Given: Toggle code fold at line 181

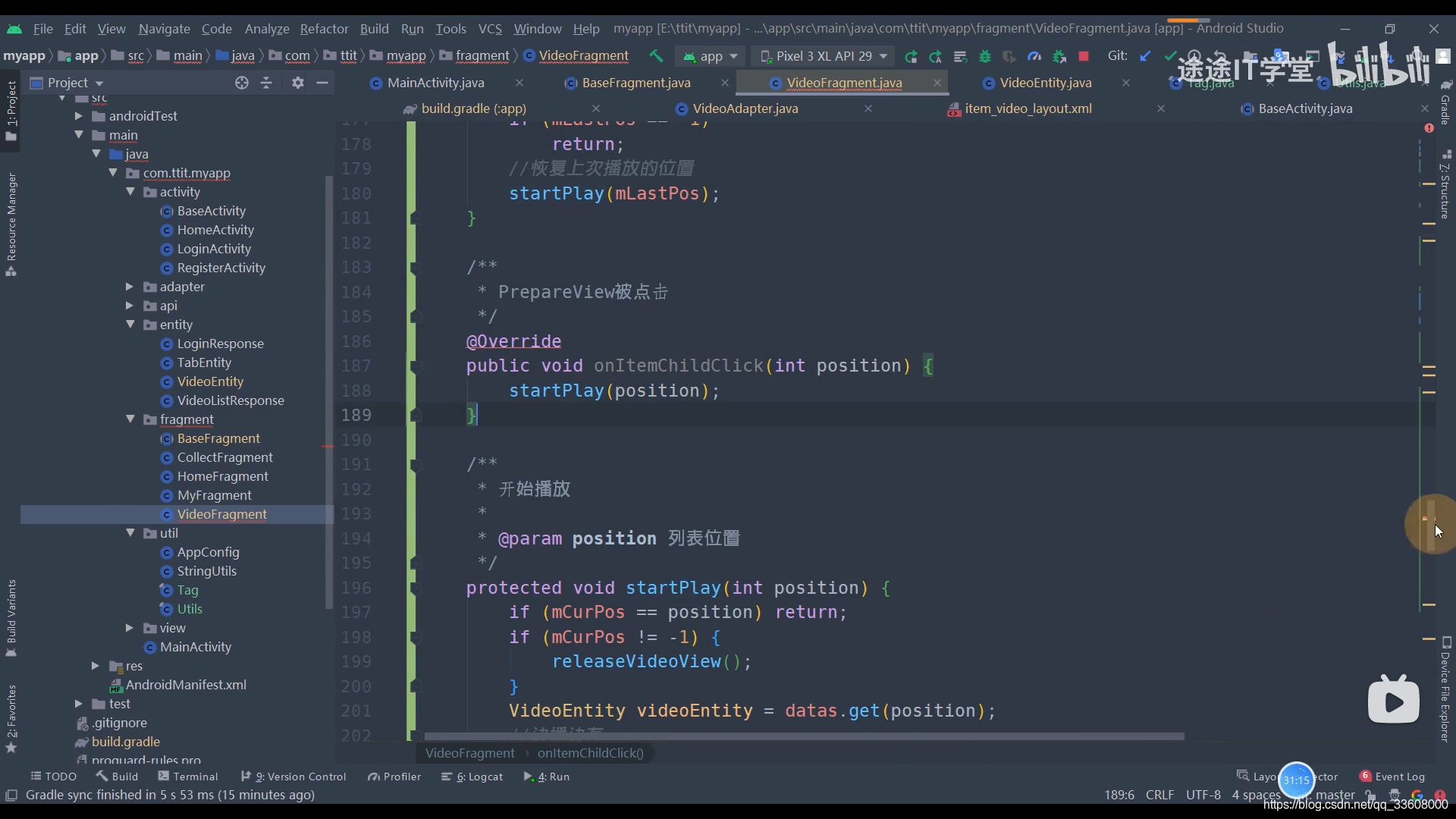Looking at the screenshot, I should [416, 218].
